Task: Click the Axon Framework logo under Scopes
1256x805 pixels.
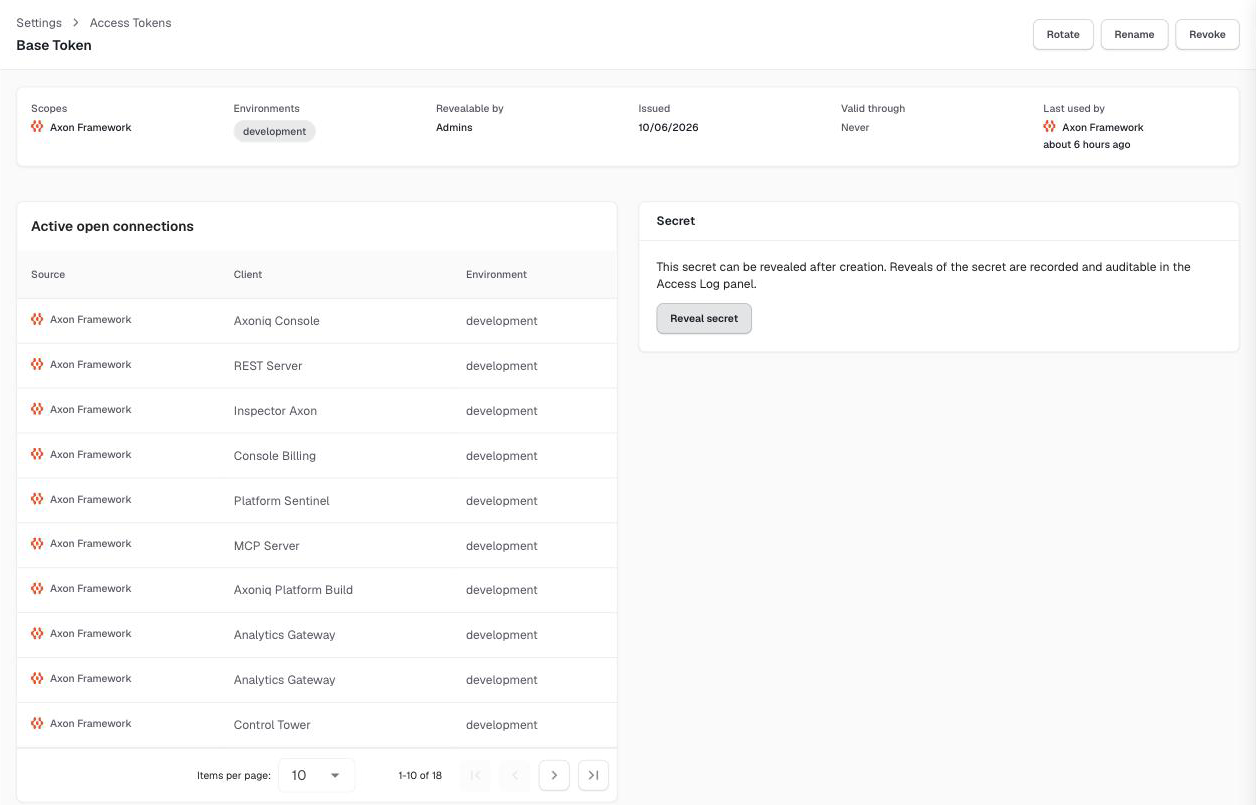Action: pyautogui.click(x=37, y=127)
